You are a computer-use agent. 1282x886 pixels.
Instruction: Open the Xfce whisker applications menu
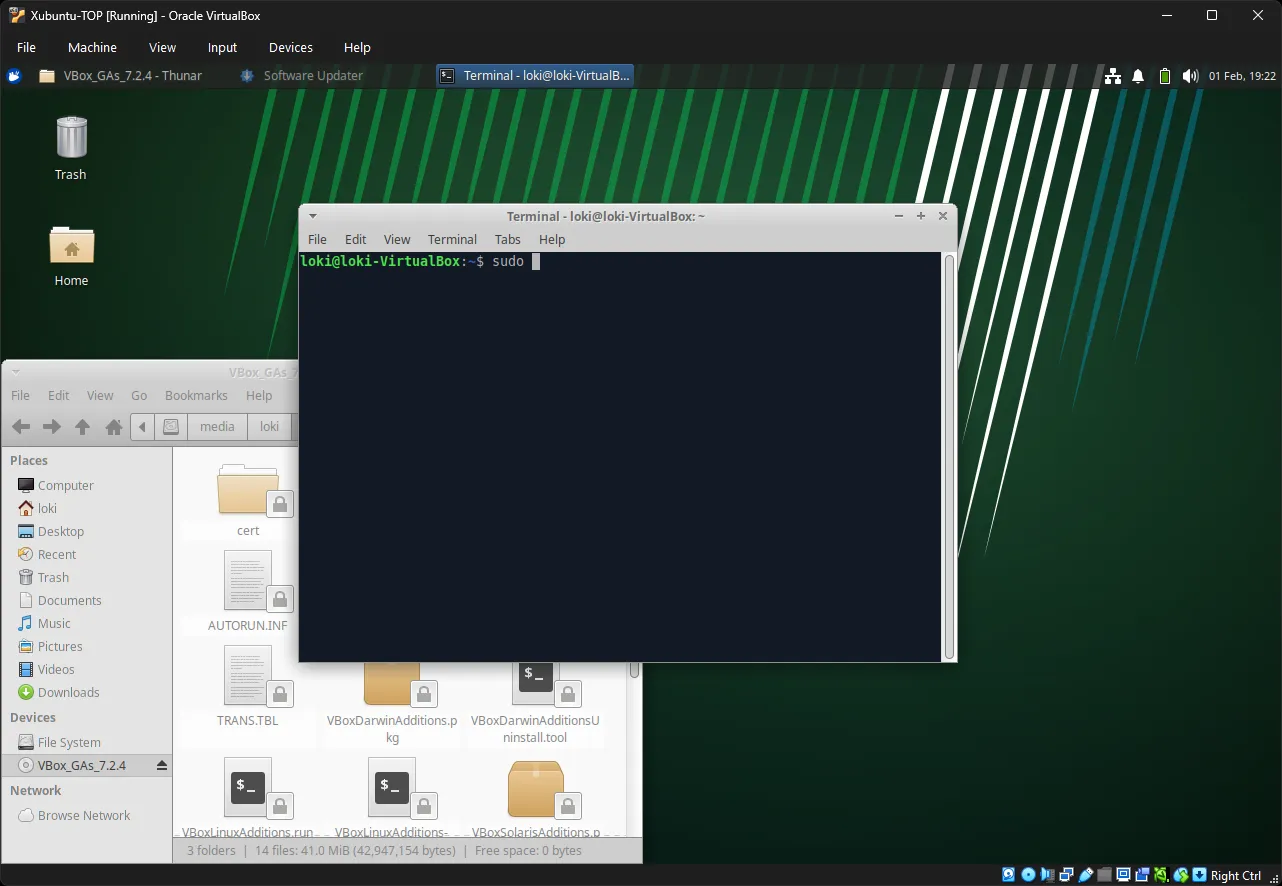[14, 76]
